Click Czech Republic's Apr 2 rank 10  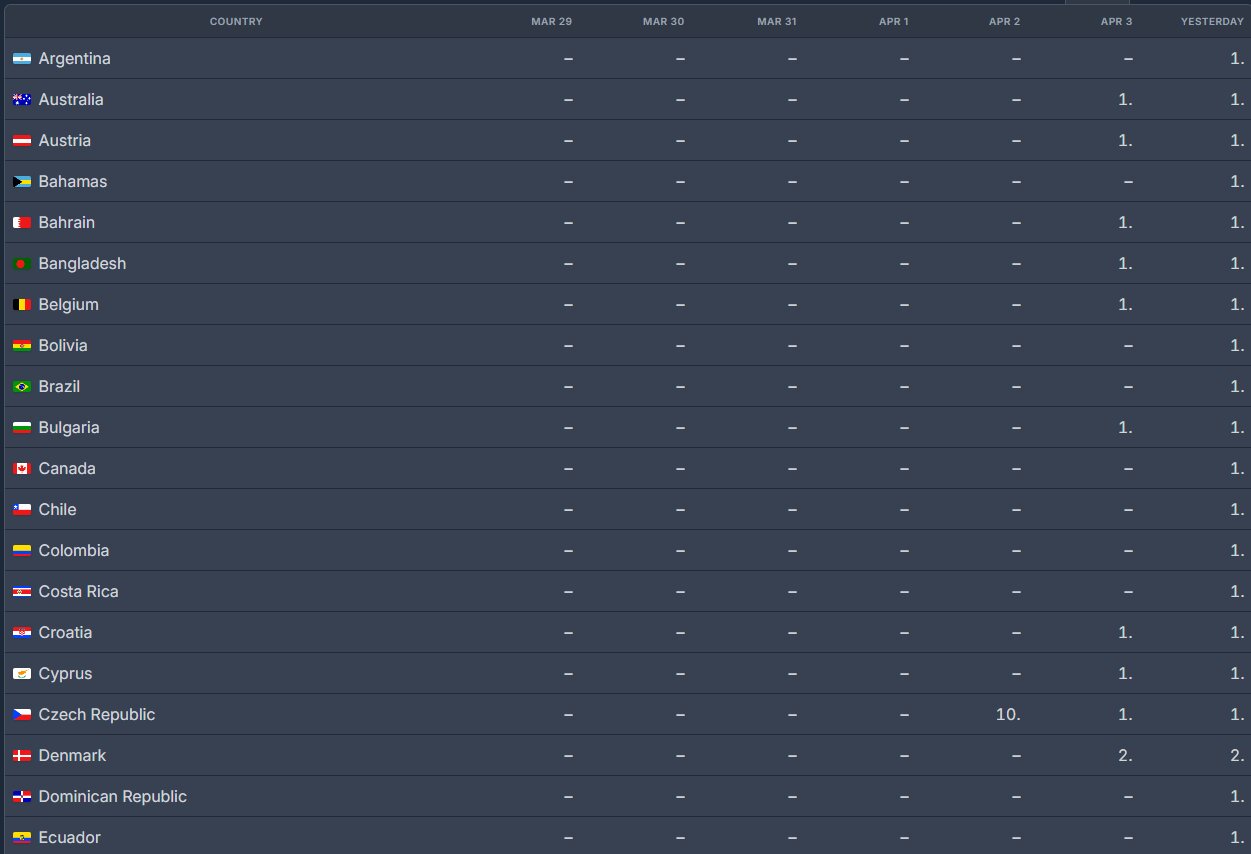[x=1007, y=715]
